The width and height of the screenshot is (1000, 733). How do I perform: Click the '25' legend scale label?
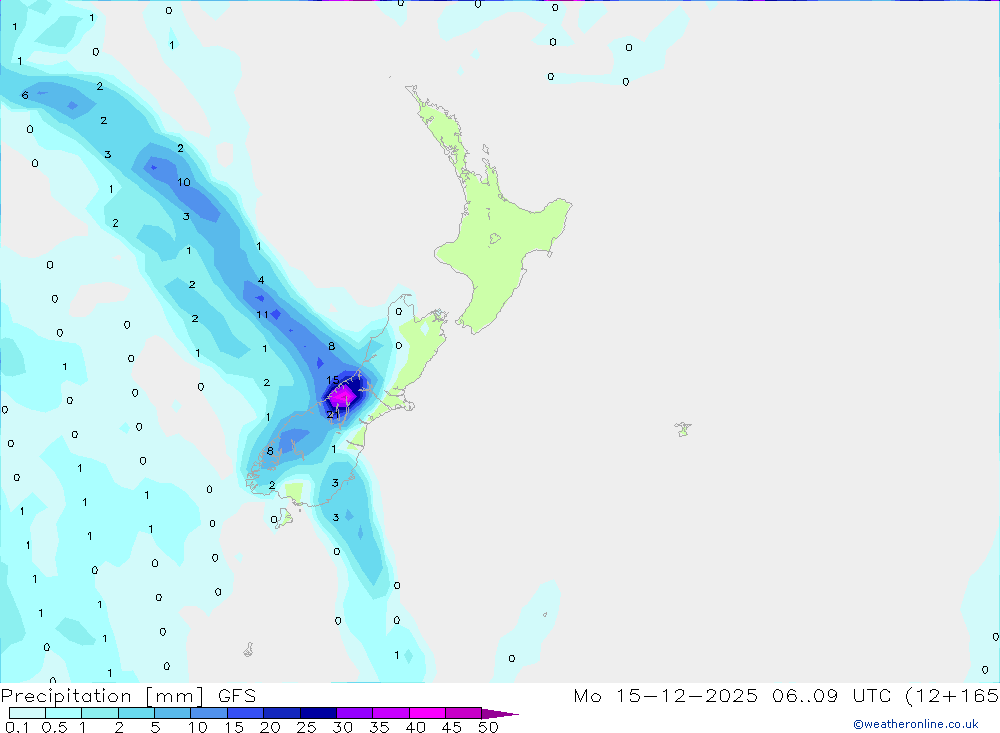click(x=307, y=727)
